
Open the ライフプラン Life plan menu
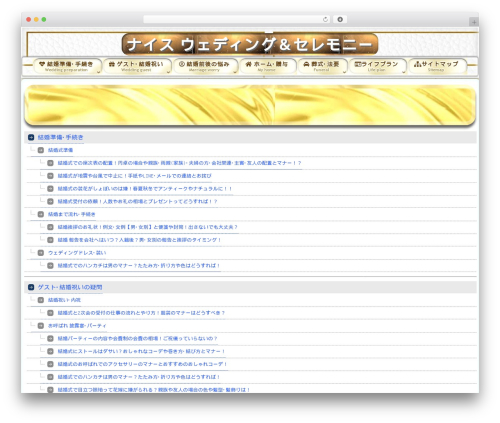click(377, 66)
